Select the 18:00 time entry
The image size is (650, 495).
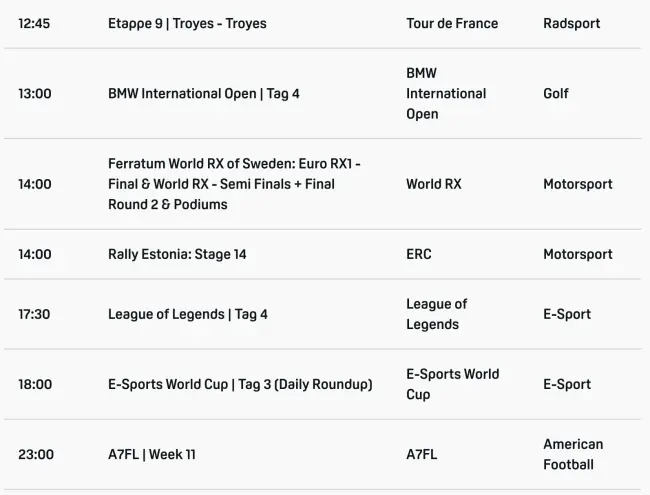tap(35, 384)
